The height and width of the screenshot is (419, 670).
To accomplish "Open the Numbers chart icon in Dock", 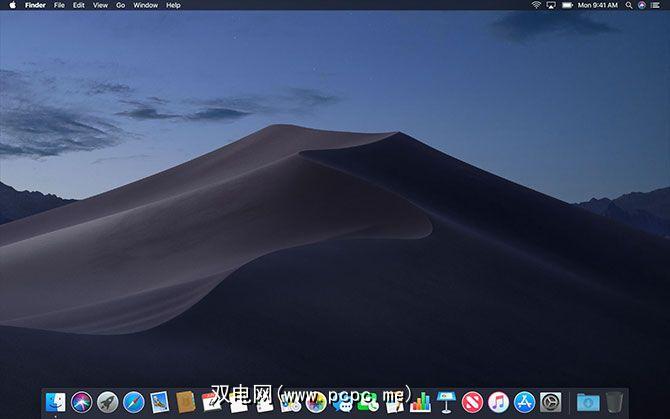I will click(x=420, y=402).
